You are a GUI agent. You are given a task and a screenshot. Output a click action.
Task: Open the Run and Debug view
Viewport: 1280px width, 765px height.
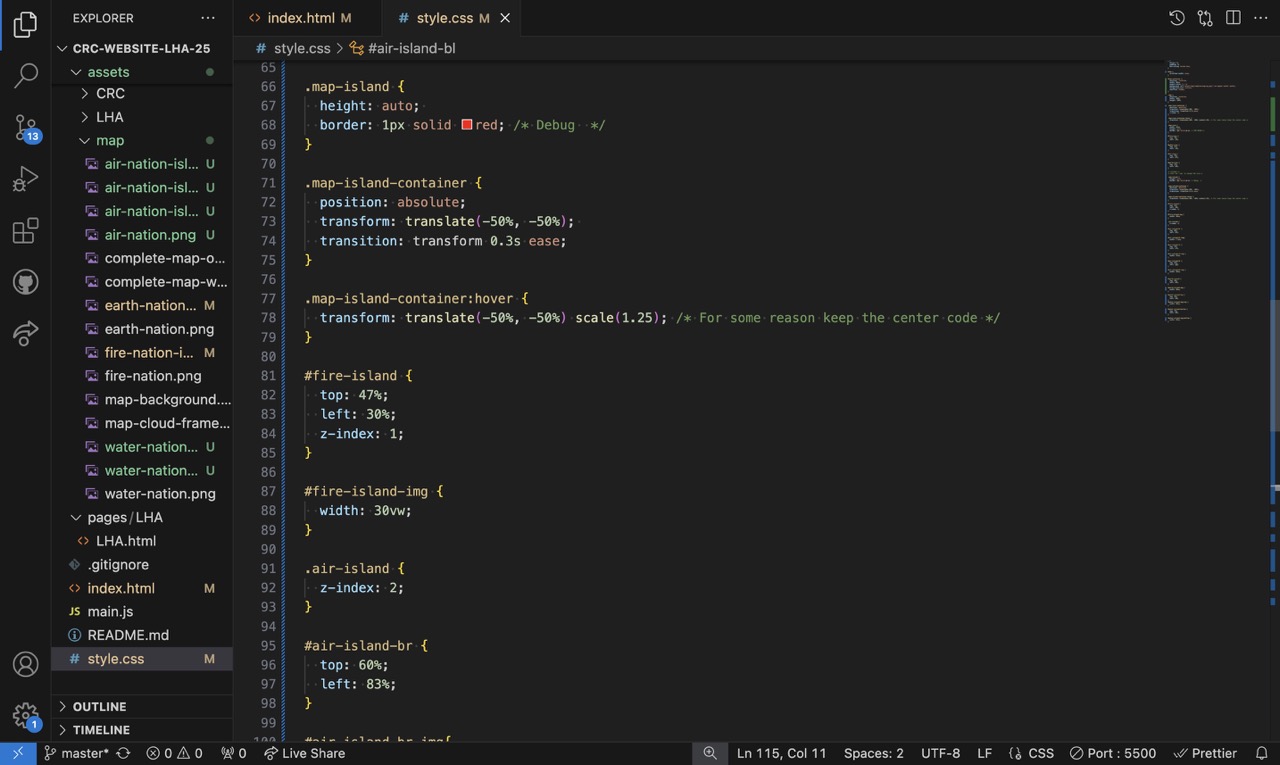[x=26, y=179]
